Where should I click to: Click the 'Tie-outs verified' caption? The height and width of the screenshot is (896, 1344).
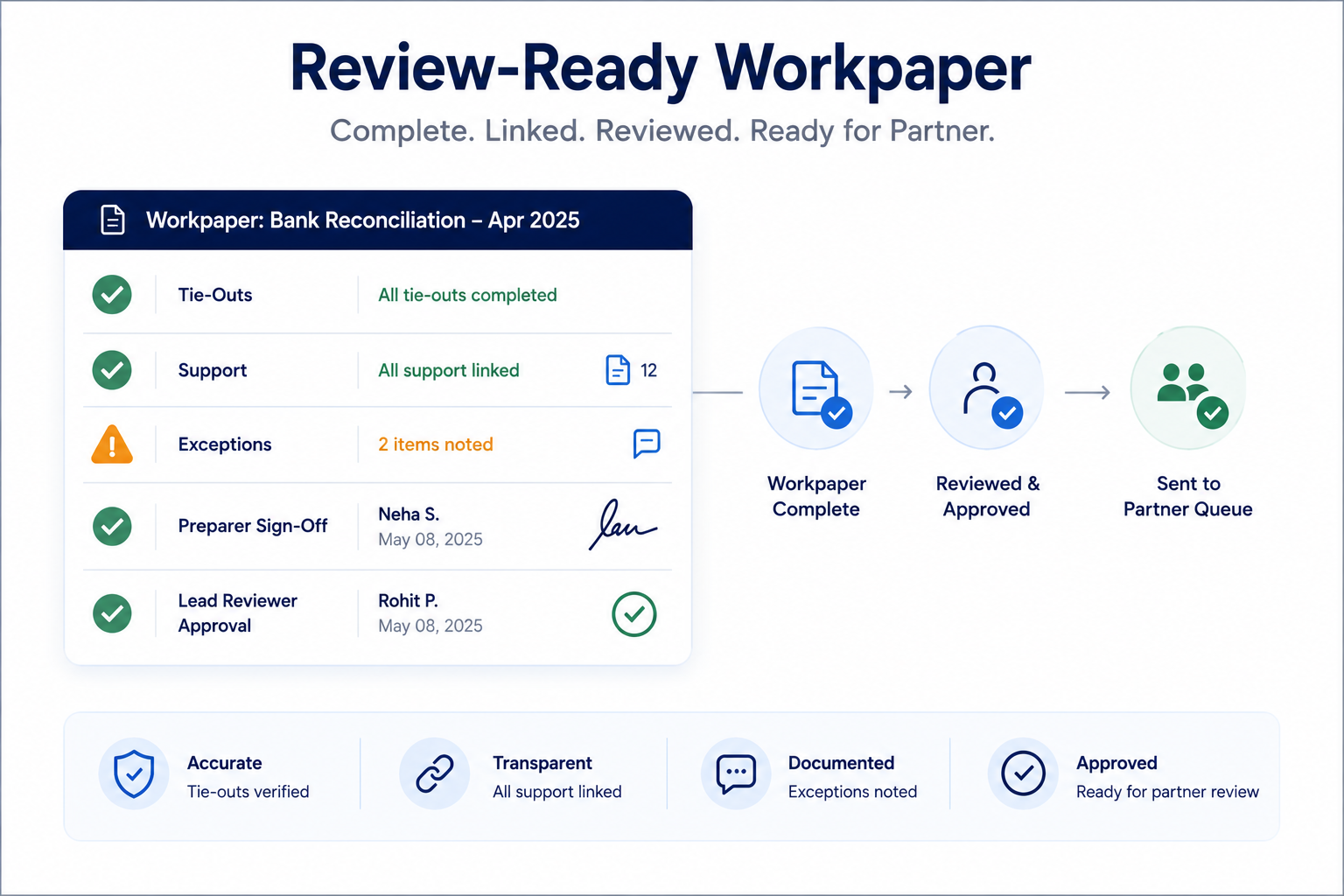pyautogui.click(x=248, y=792)
